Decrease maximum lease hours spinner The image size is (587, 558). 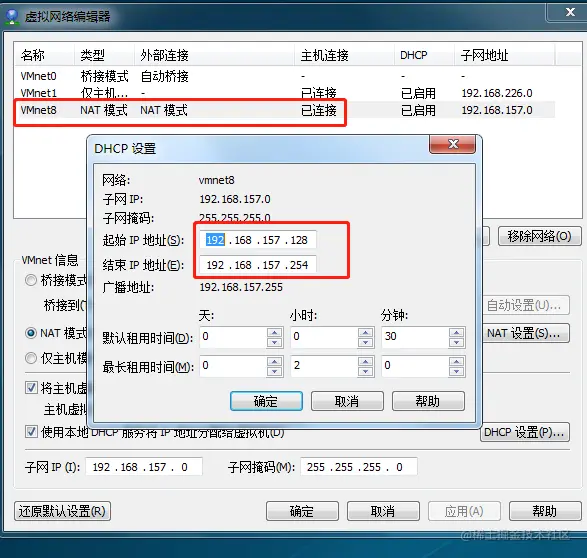(365, 371)
